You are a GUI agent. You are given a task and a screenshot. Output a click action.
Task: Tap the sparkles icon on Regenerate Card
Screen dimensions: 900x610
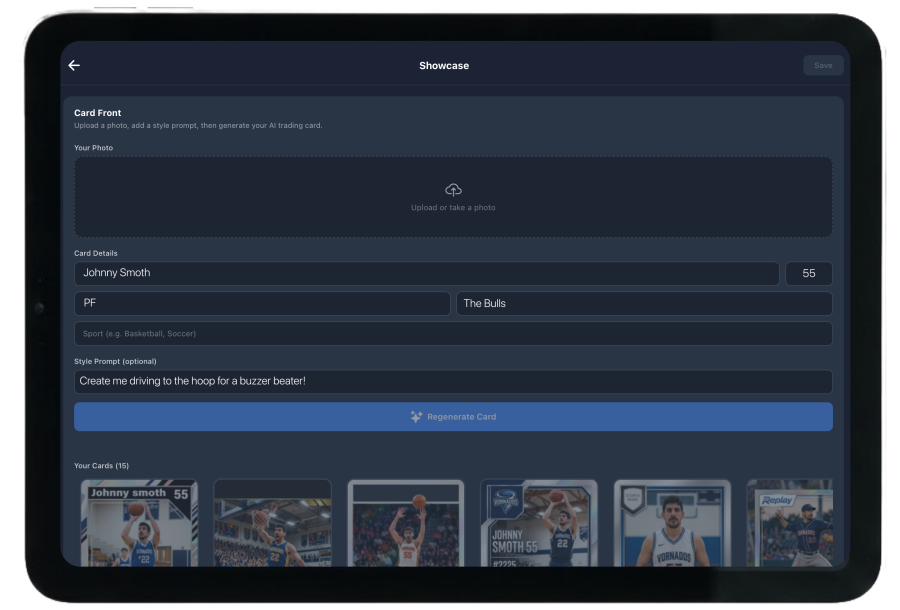(x=416, y=417)
